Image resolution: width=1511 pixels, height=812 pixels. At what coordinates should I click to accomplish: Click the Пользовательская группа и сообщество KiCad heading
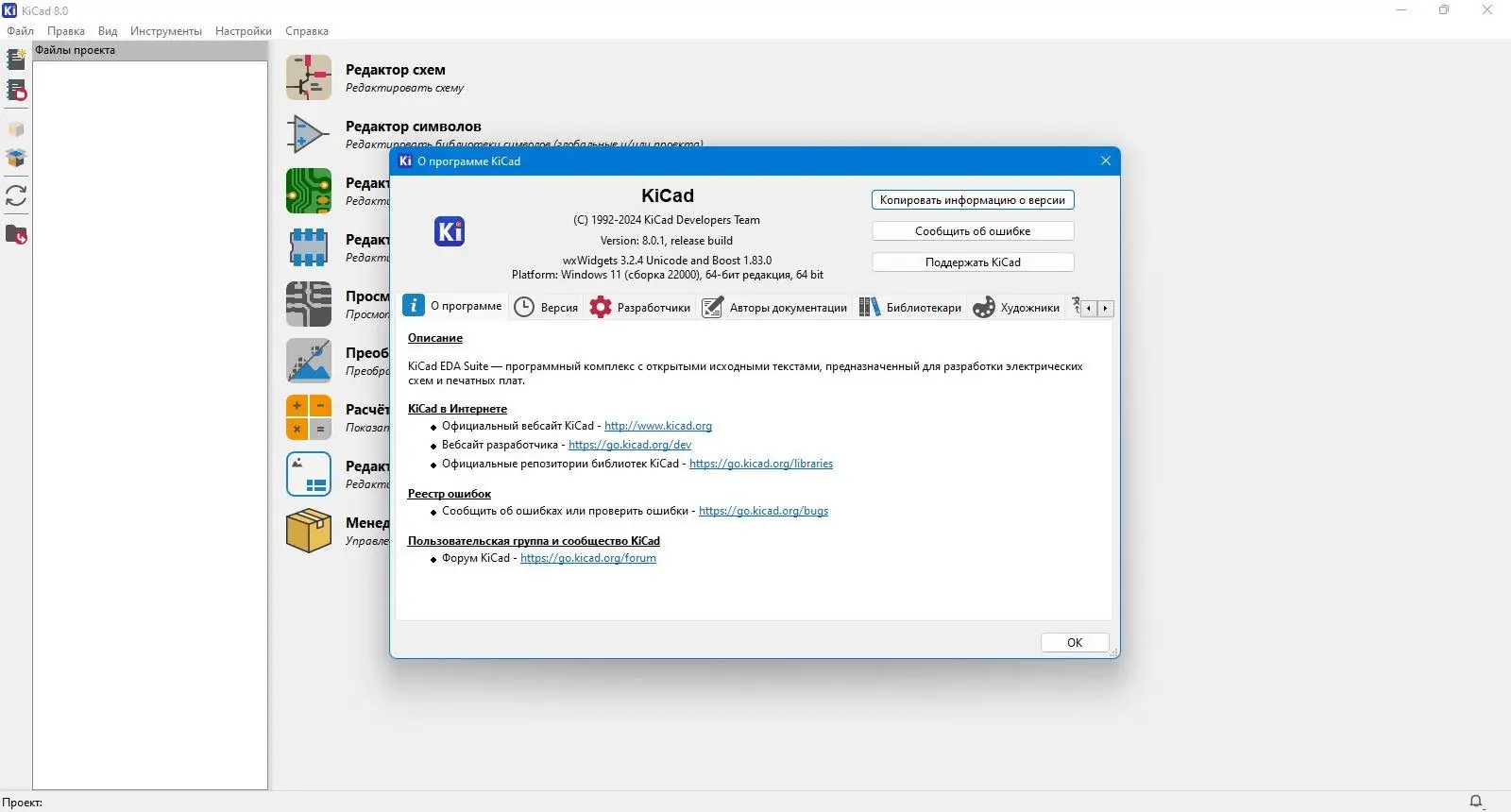(534, 541)
